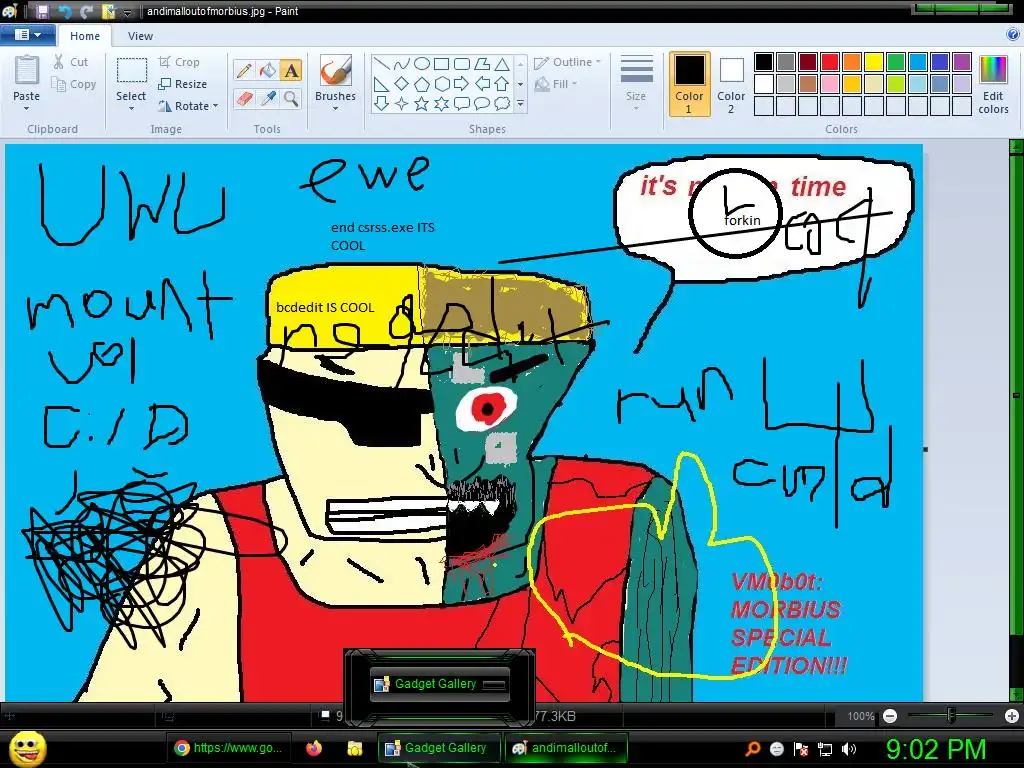Image resolution: width=1024 pixels, height=768 pixels.
Task: Click the Cut button
Action: coord(71,62)
